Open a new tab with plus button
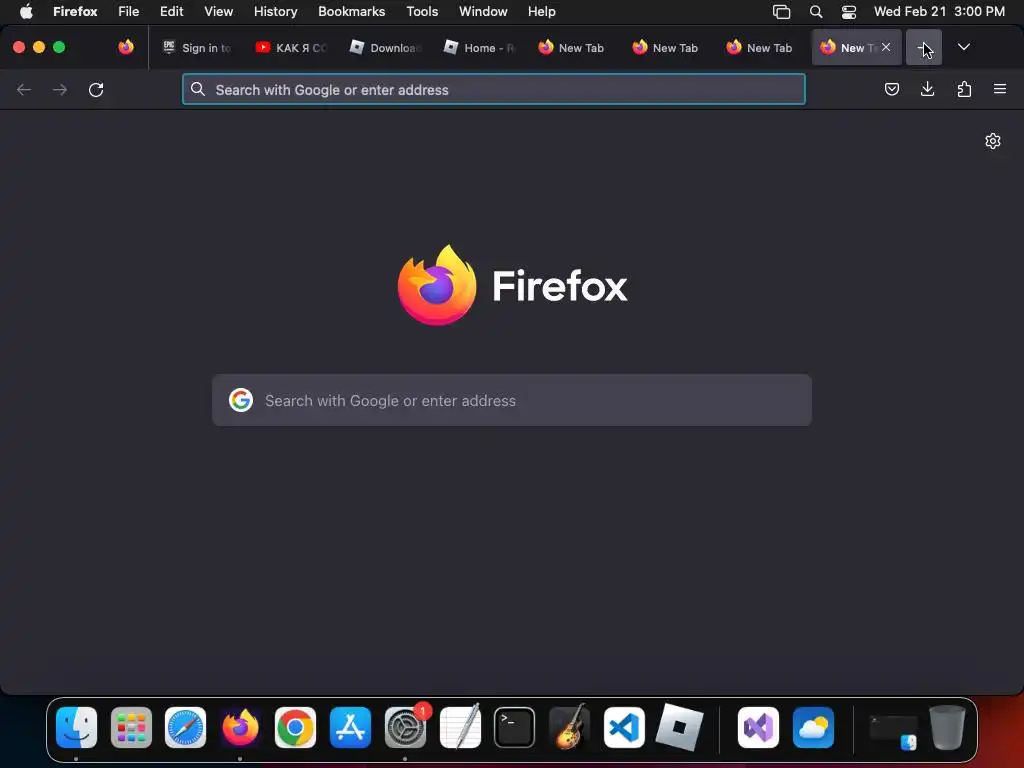Screen dimensions: 1024x768 923,47
